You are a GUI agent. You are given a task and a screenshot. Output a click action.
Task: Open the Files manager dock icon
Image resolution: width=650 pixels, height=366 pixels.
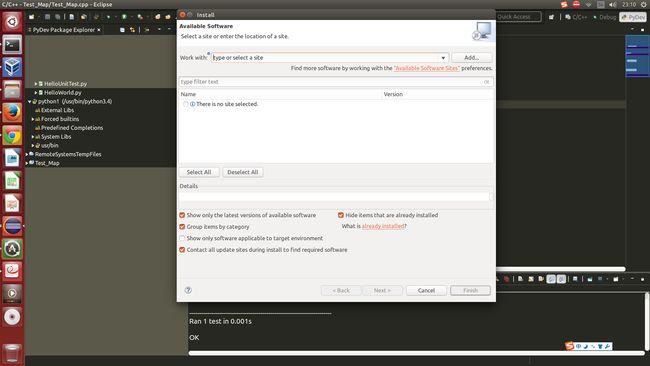(12, 90)
